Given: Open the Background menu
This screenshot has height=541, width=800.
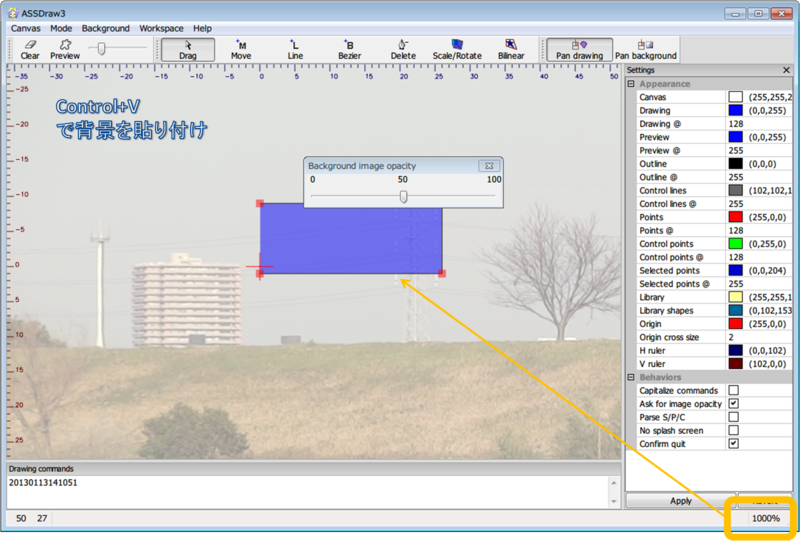Looking at the screenshot, I should (106, 29).
